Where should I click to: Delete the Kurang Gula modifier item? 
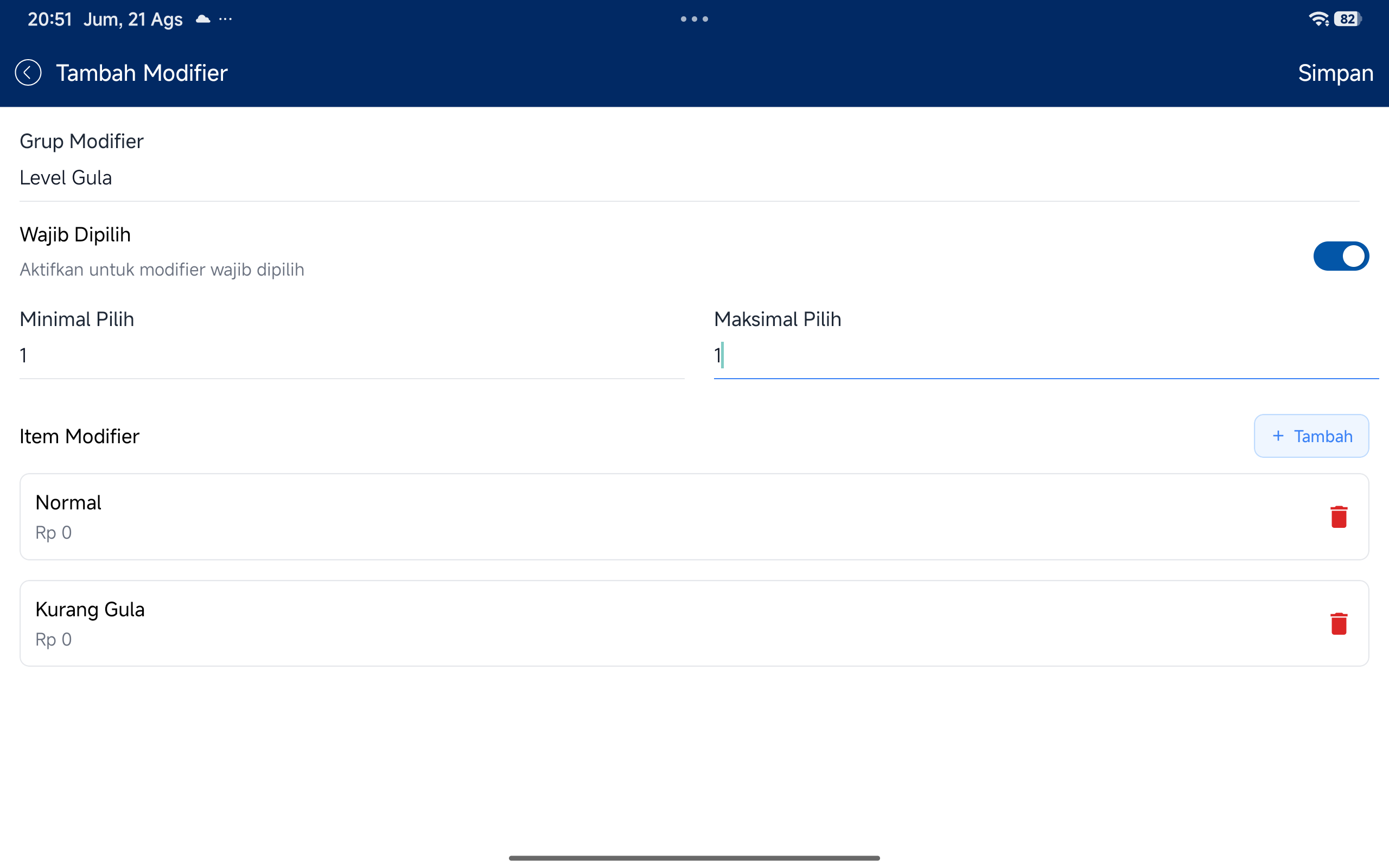[x=1339, y=623]
